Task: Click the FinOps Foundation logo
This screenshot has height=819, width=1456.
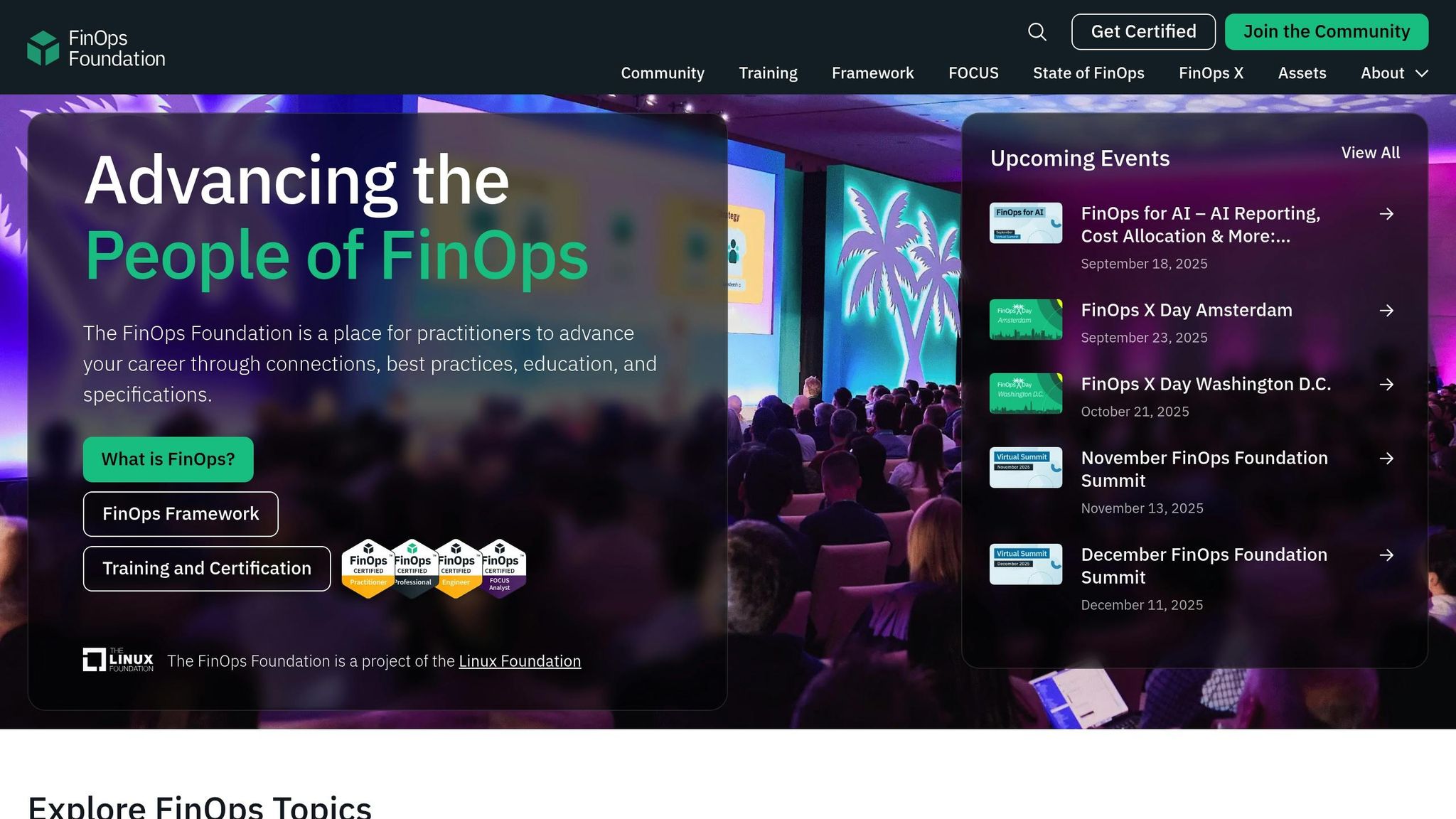Action: pos(96,48)
